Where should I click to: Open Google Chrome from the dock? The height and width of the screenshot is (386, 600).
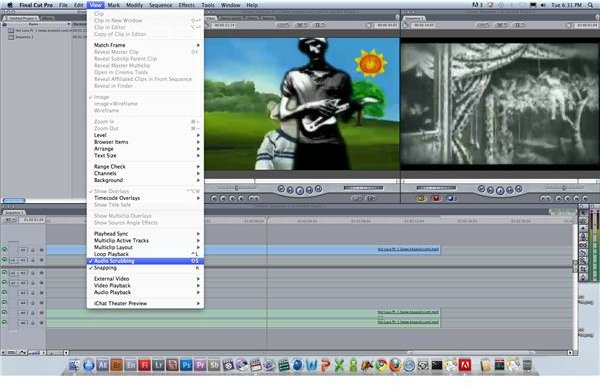click(381, 365)
